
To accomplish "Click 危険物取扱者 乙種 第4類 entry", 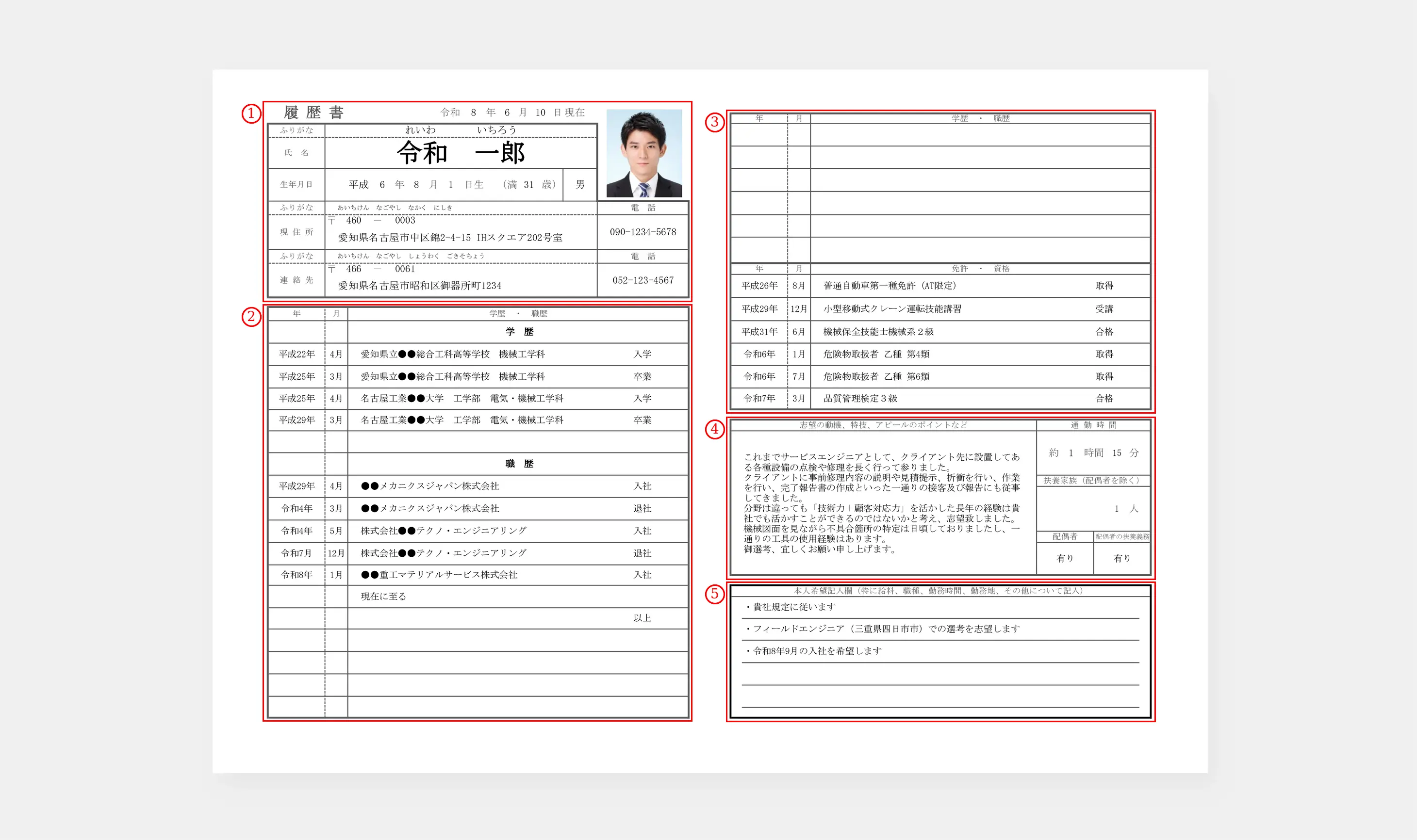I will [x=876, y=355].
